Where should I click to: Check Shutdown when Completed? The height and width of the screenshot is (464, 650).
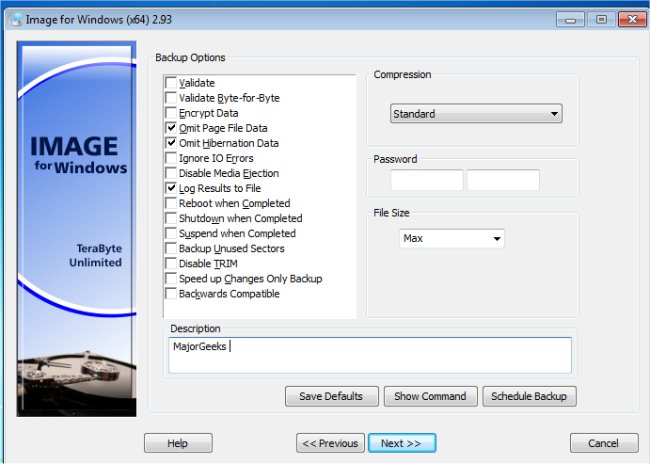pyautogui.click(x=171, y=218)
